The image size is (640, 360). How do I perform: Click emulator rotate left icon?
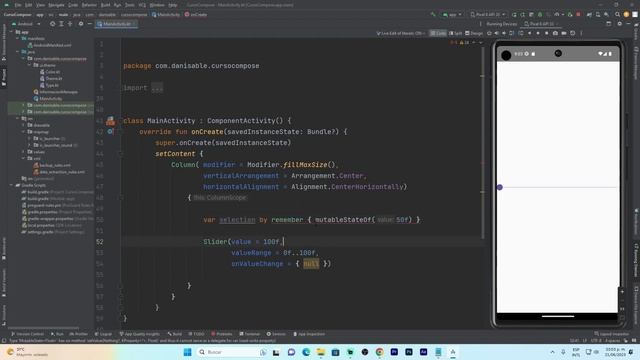pyautogui.click(x=511, y=33)
